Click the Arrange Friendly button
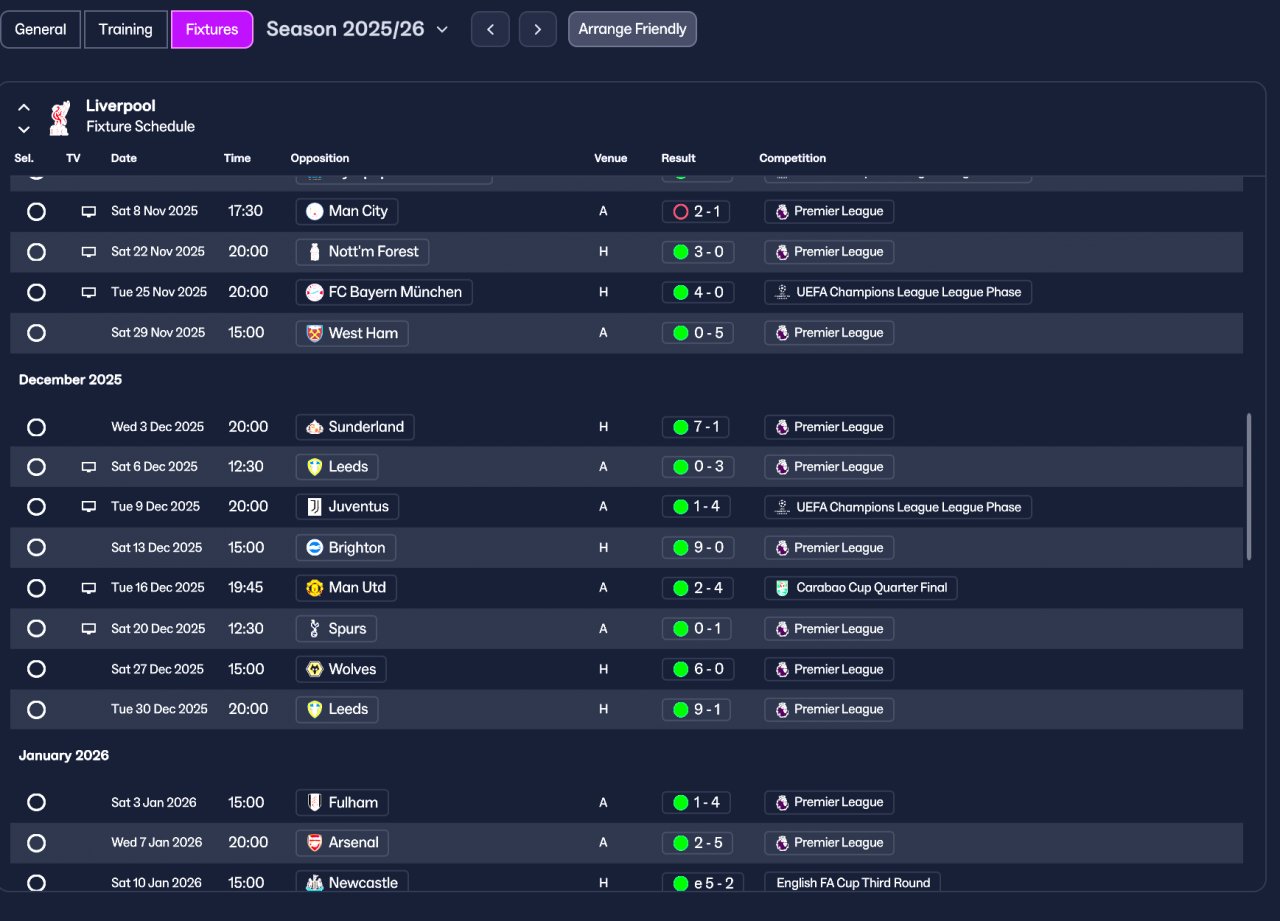Image resolution: width=1280 pixels, height=921 pixels. 632,29
